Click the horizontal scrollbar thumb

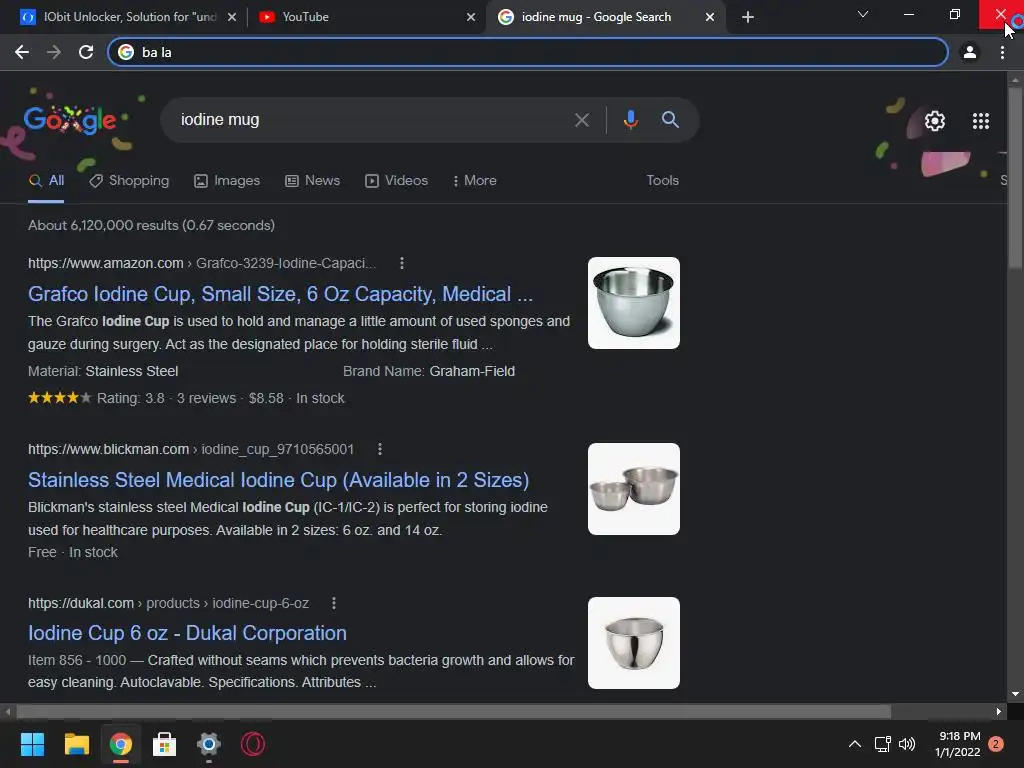454,712
